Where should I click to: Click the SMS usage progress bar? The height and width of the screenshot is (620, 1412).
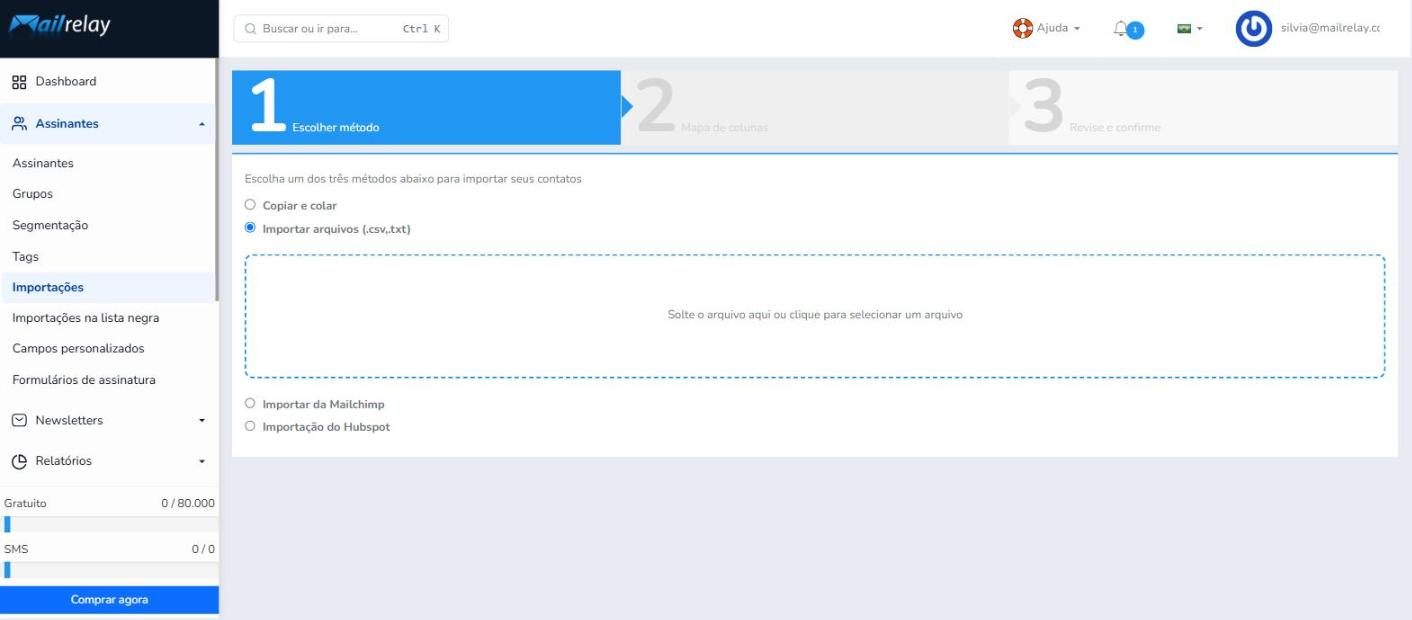tap(109, 570)
